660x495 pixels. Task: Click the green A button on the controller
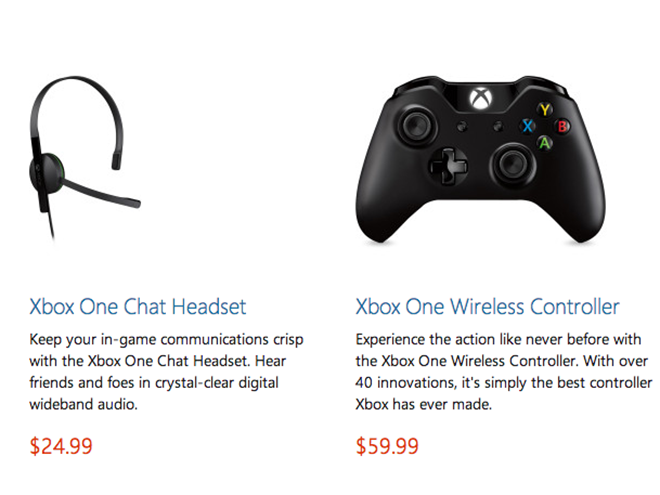[544, 142]
